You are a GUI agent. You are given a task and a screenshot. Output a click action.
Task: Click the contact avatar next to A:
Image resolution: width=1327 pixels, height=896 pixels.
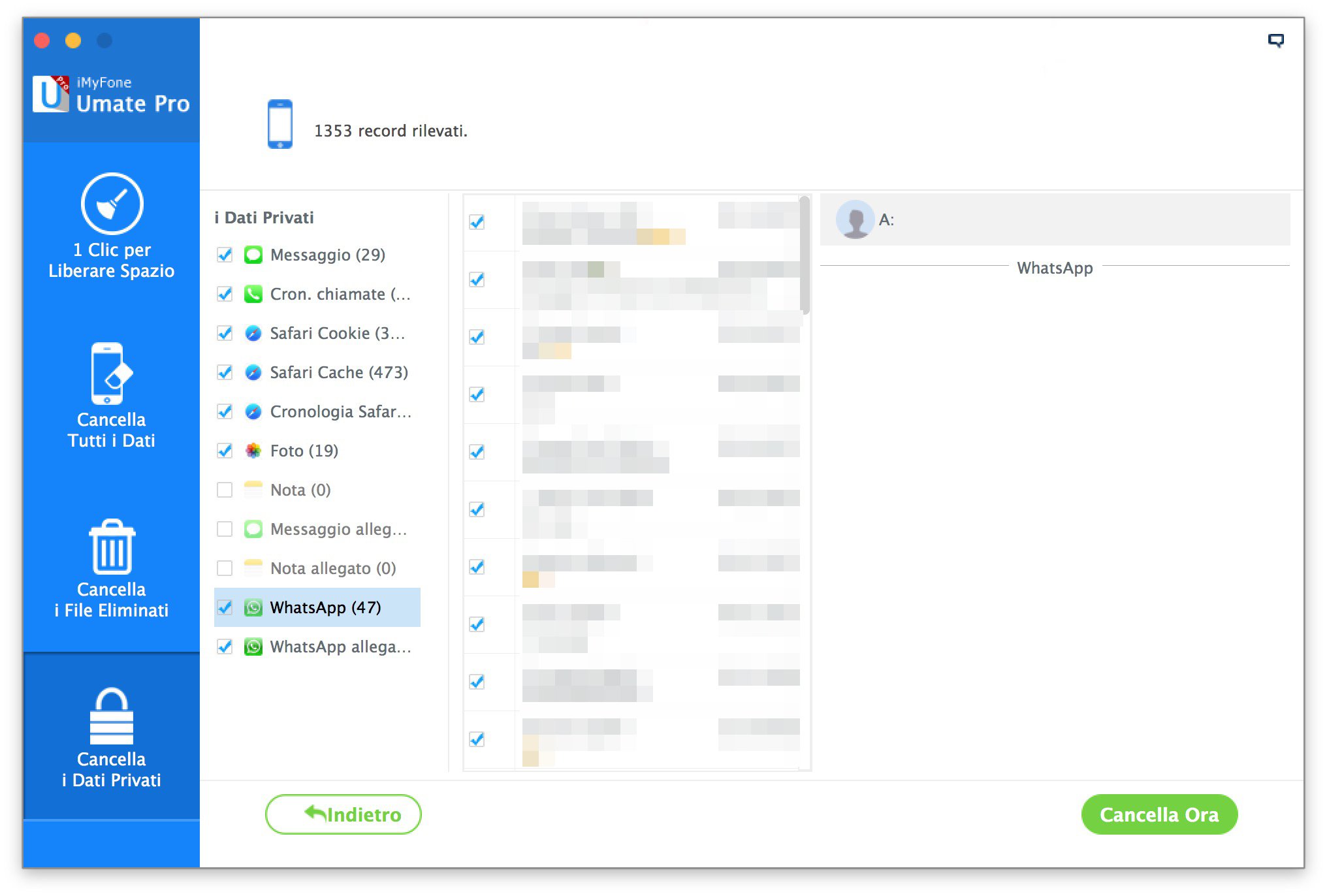pos(855,219)
